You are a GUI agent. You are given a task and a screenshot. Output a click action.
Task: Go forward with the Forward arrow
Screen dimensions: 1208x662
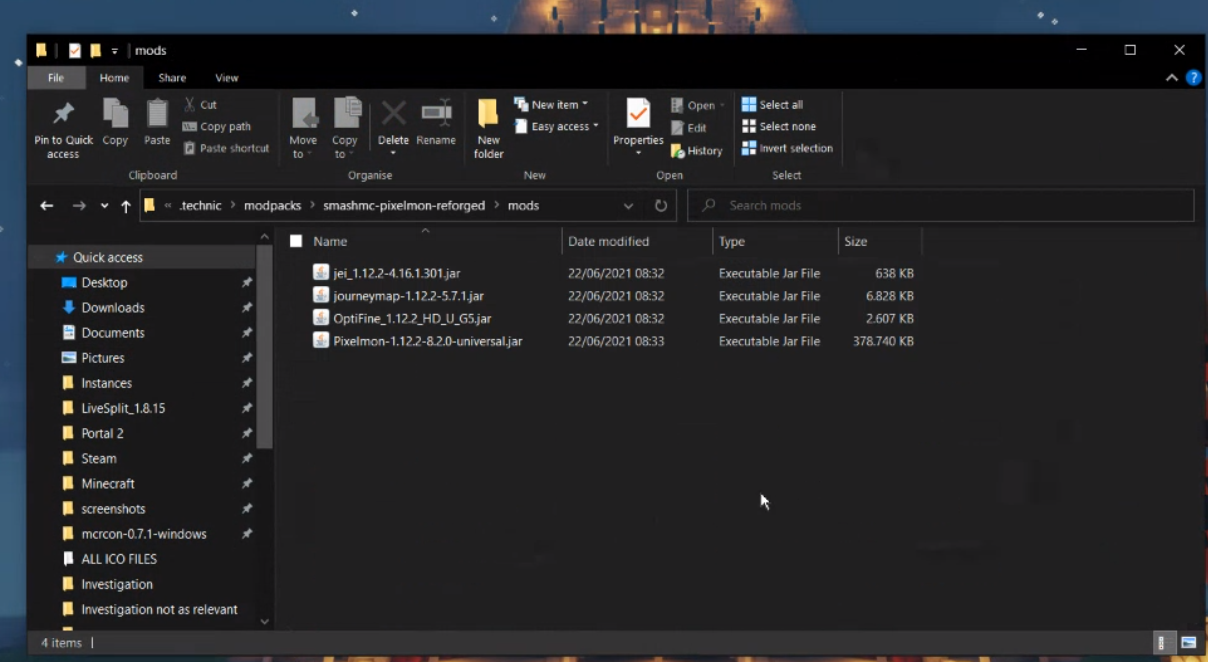(79, 205)
